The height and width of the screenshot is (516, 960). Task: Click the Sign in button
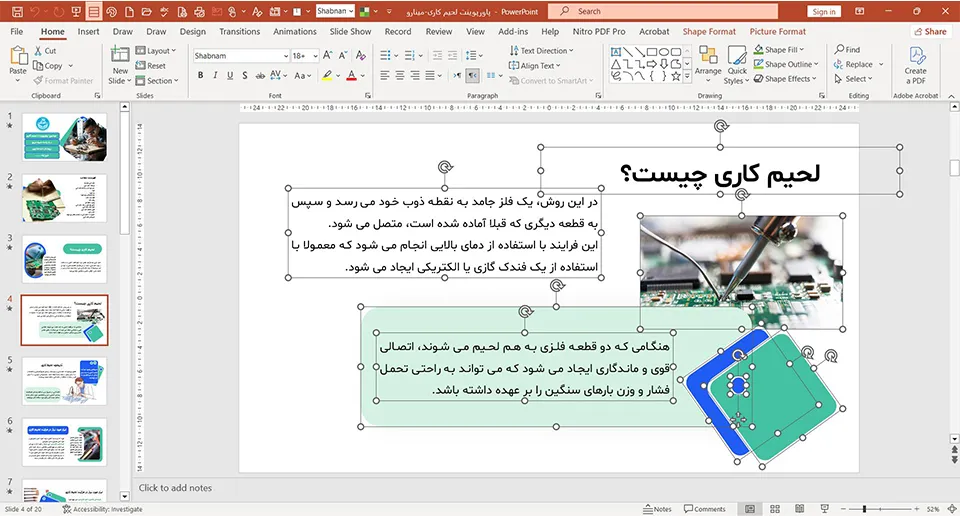(x=824, y=12)
